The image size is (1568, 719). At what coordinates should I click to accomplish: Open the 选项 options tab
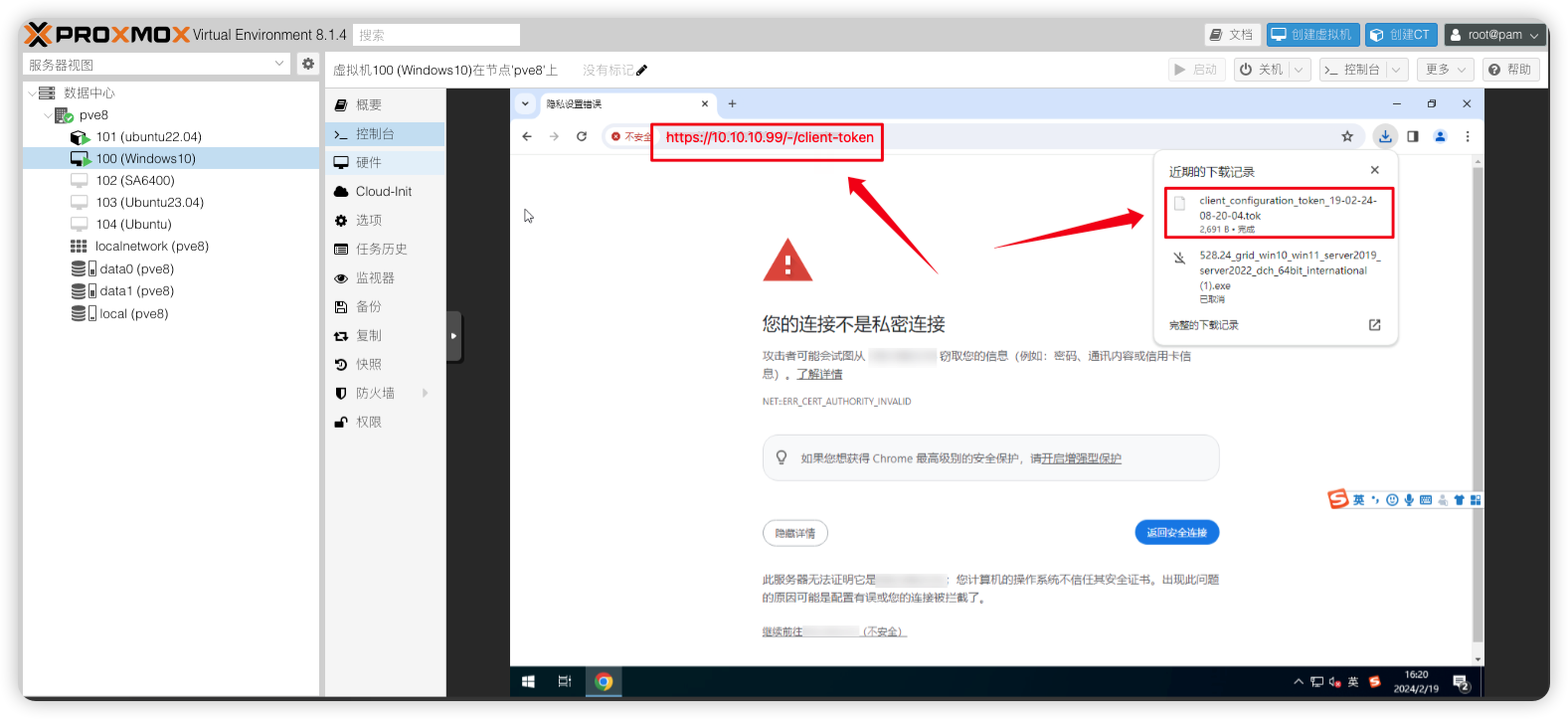385,220
